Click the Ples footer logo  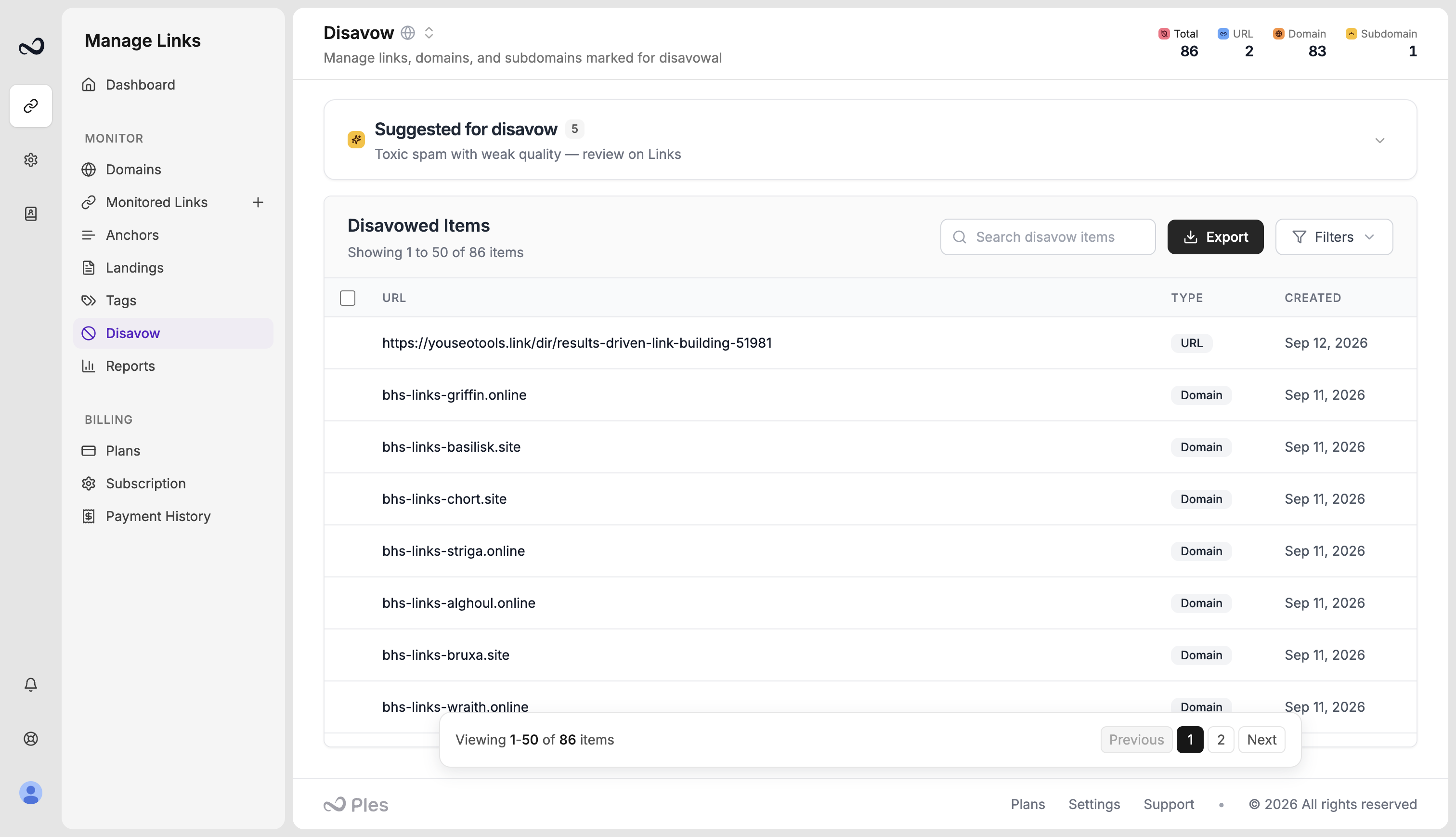click(x=356, y=804)
